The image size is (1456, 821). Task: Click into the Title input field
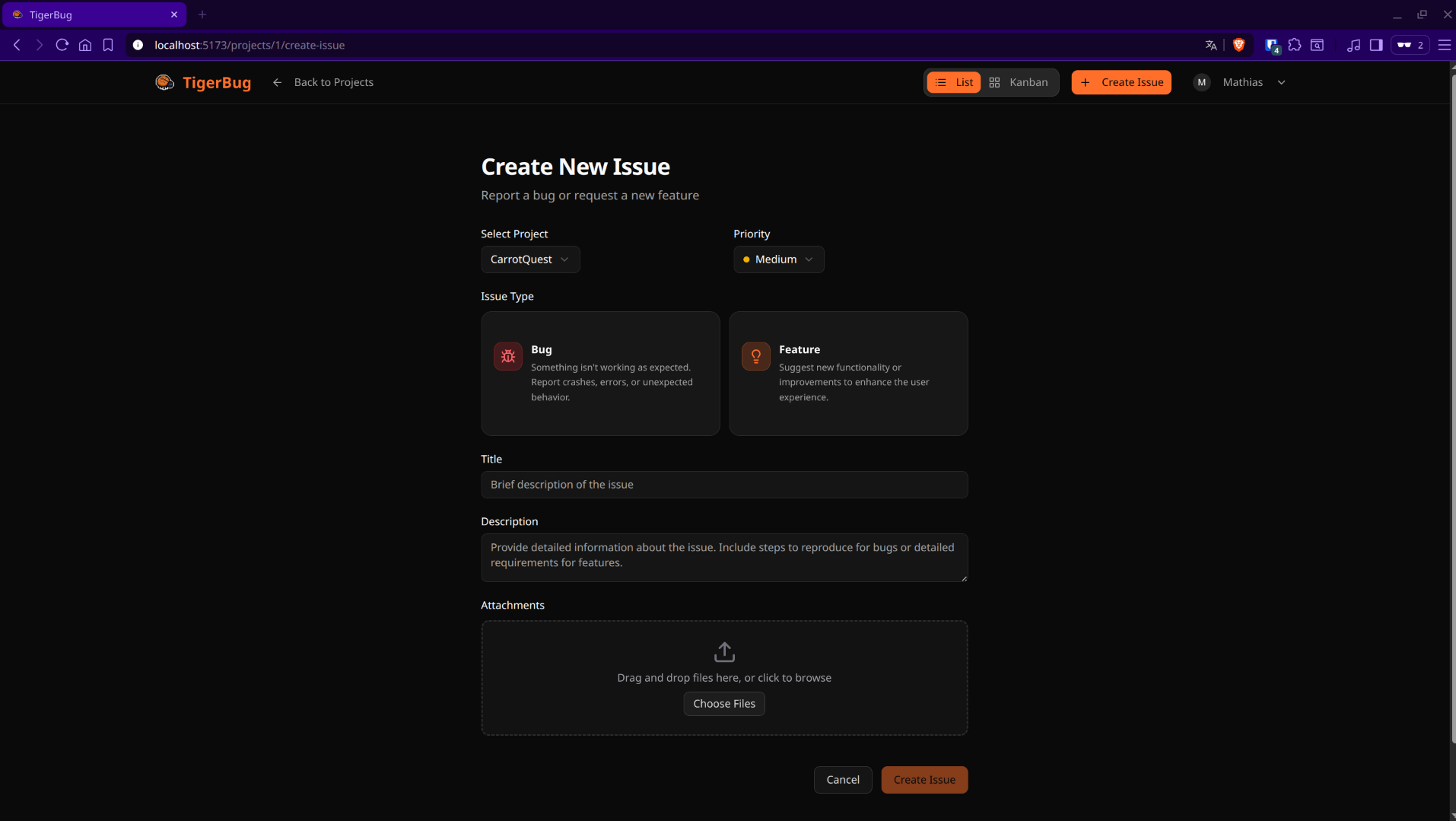point(724,485)
